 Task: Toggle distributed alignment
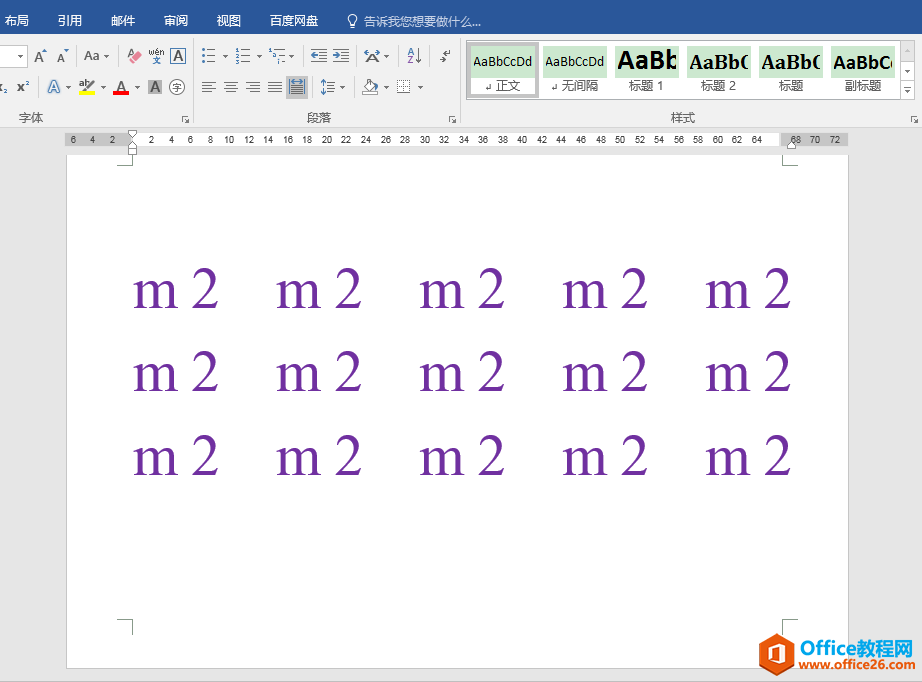point(297,88)
